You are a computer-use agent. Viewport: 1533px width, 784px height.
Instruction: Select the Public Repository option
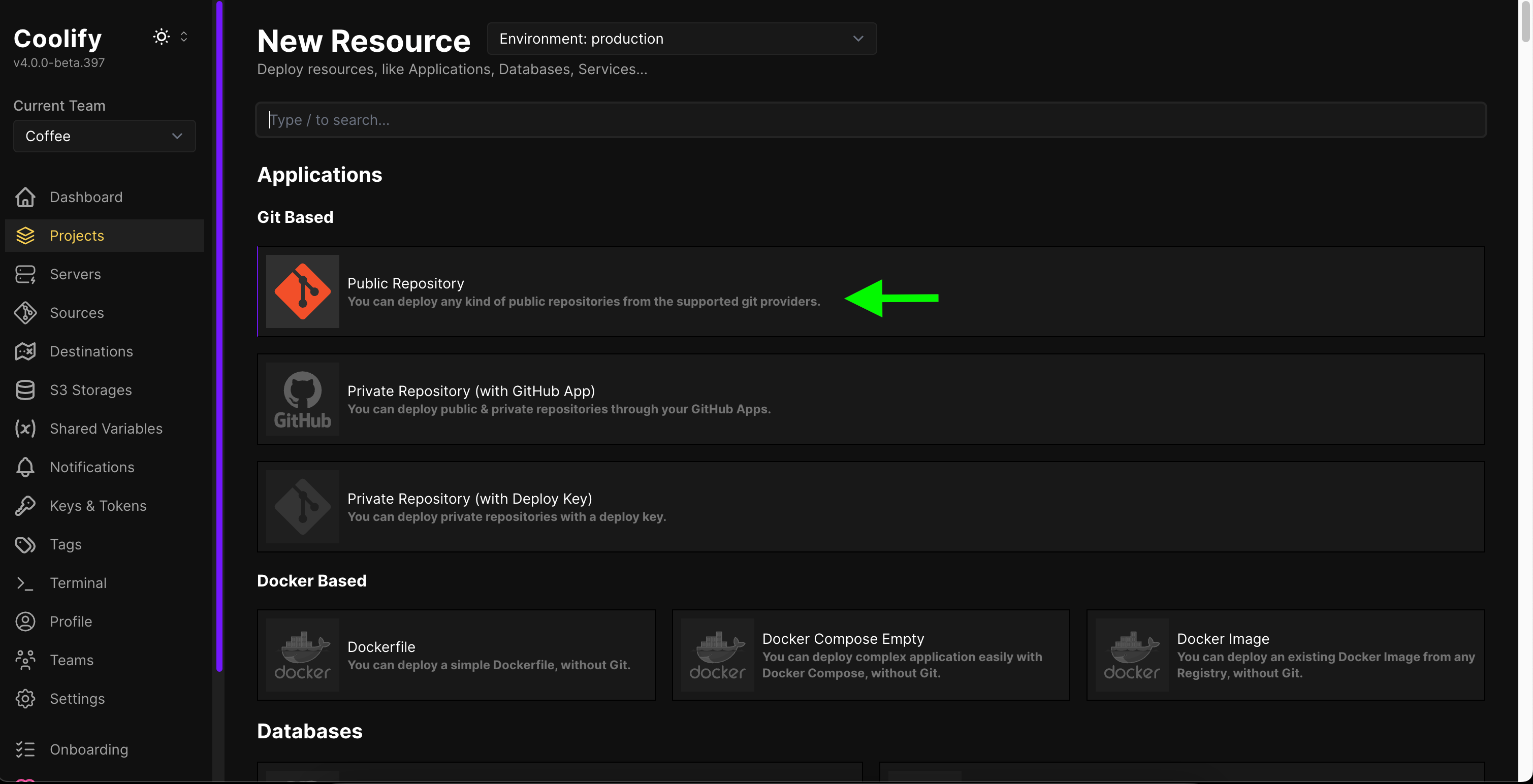pyautogui.click(x=871, y=291)
